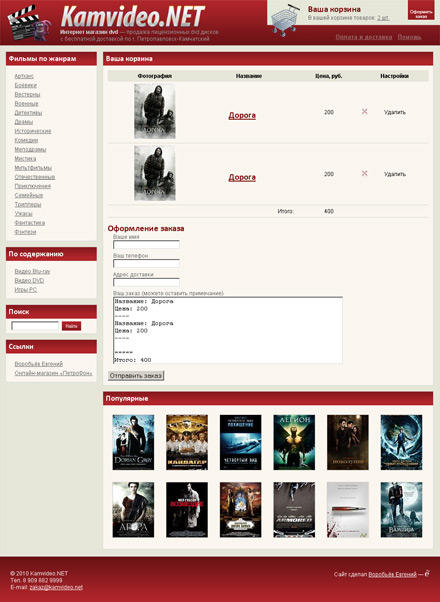Open the Легион poster
Screen dimensions: 440x602
[294, 442]
